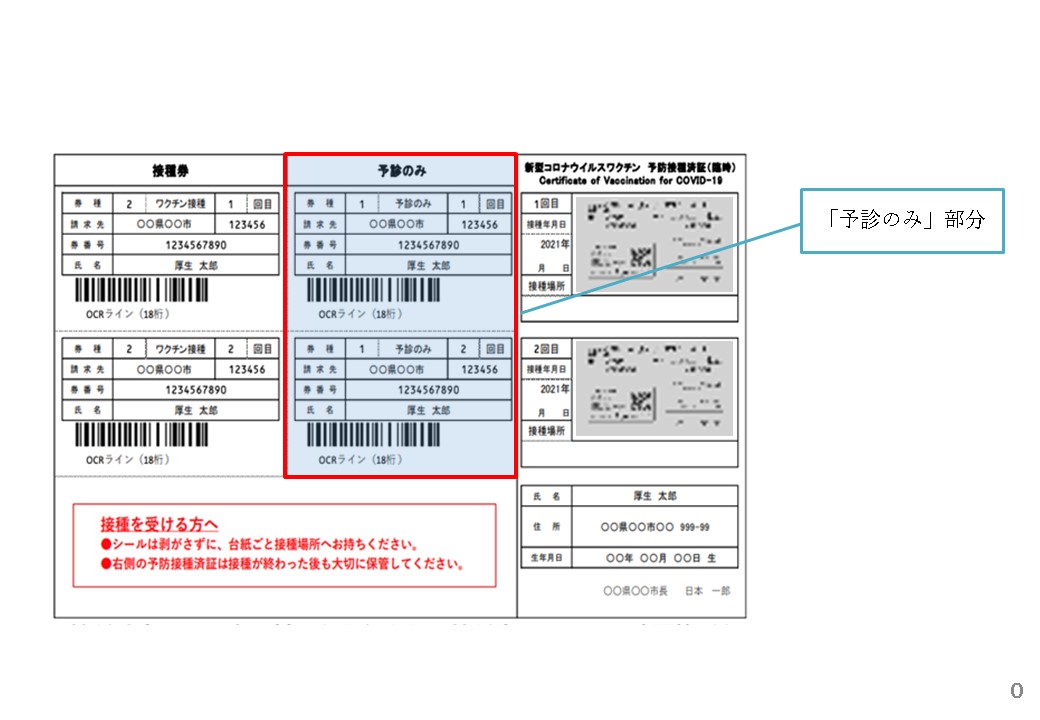Select the Certificate of Vaccination for COVID-19 title
Viewport: 1040px width, 720px height.
pos(630,181)
